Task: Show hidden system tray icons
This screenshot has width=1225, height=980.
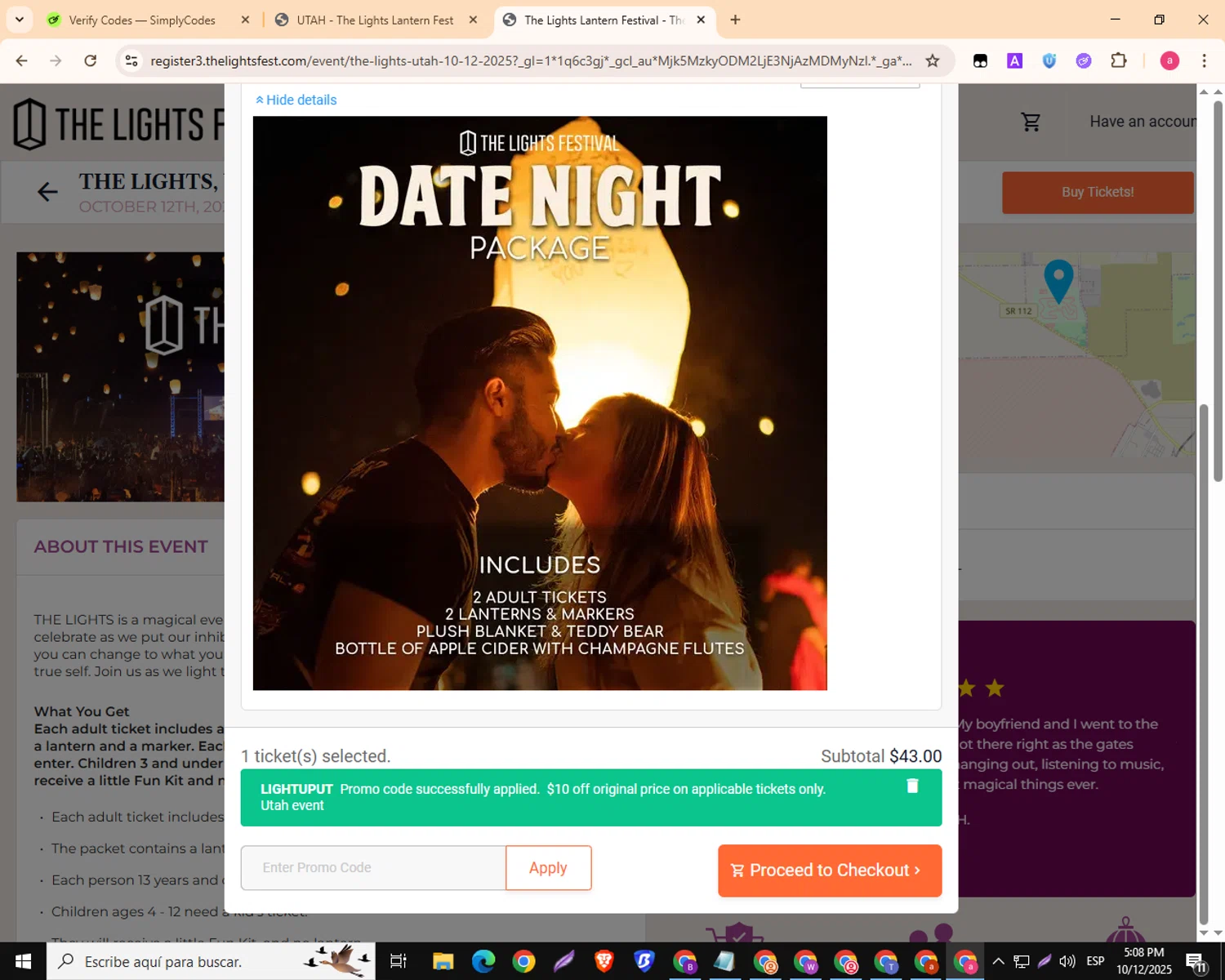Action: pos(998,961)
